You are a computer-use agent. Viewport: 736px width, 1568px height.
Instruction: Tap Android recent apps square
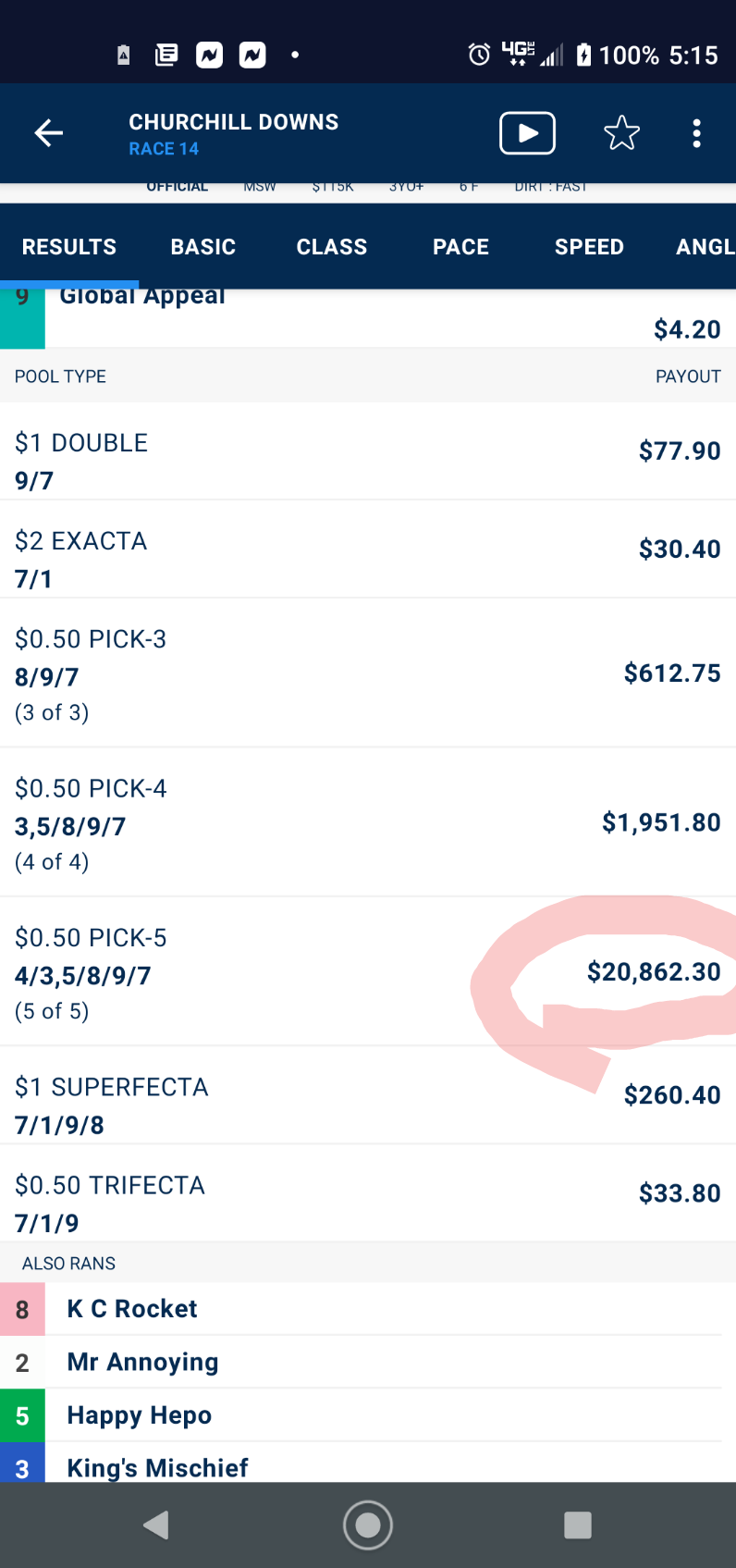point(578,1525)
